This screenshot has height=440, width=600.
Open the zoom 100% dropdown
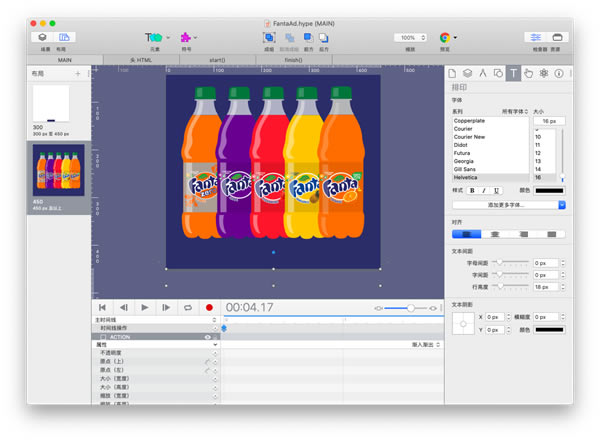[411, 37]
